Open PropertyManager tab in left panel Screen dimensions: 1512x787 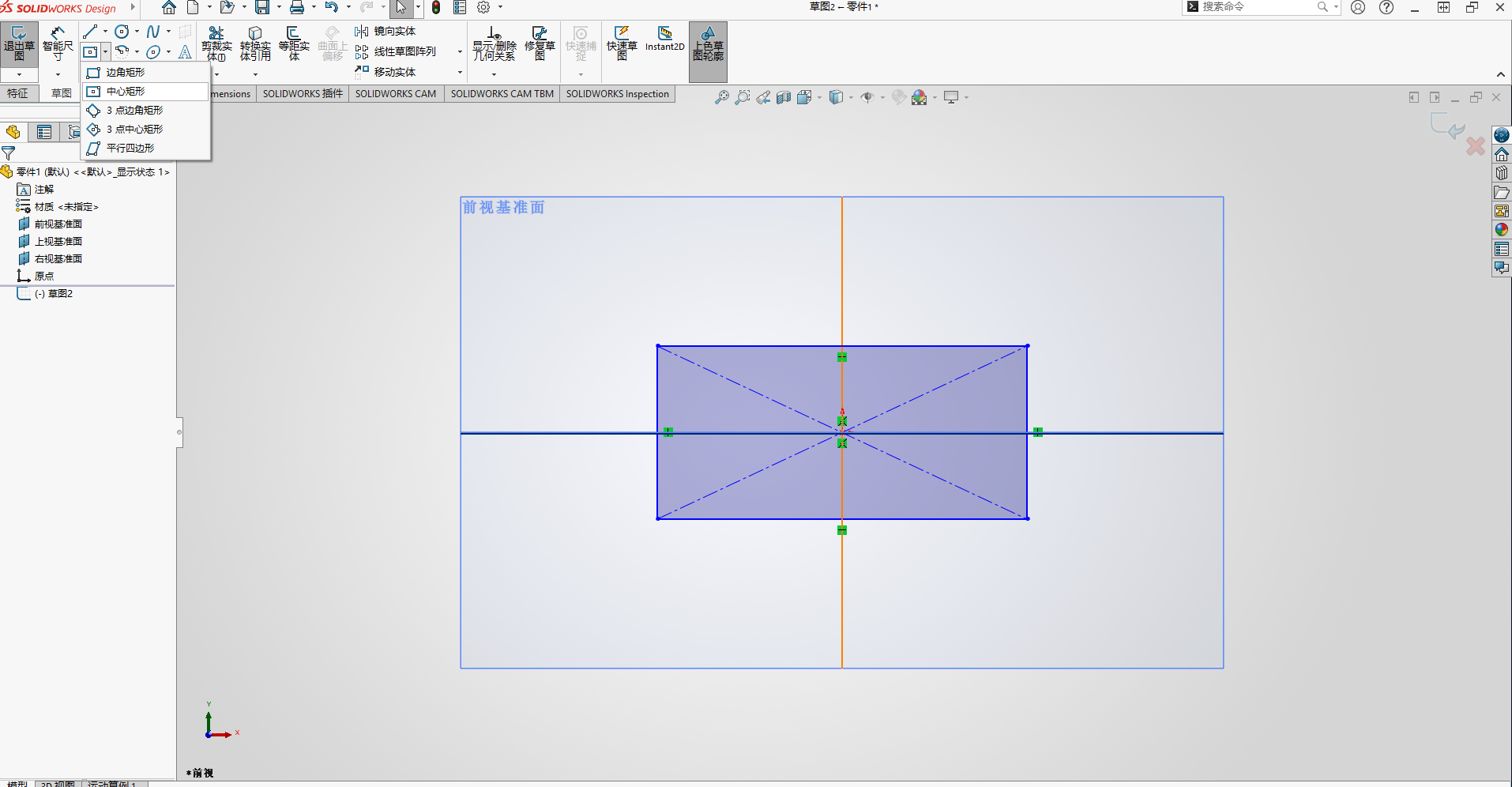pyautogui.click(x=44, y=132)
